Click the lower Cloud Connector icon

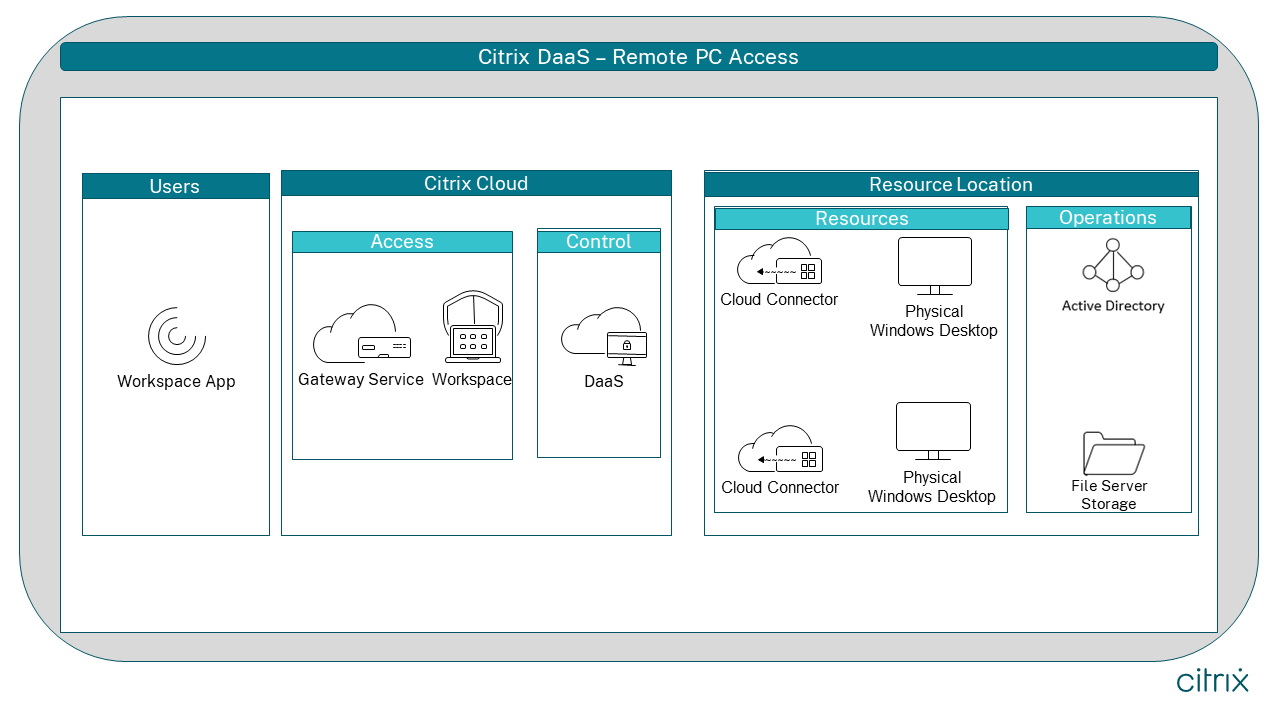click(x=780, y=450)
